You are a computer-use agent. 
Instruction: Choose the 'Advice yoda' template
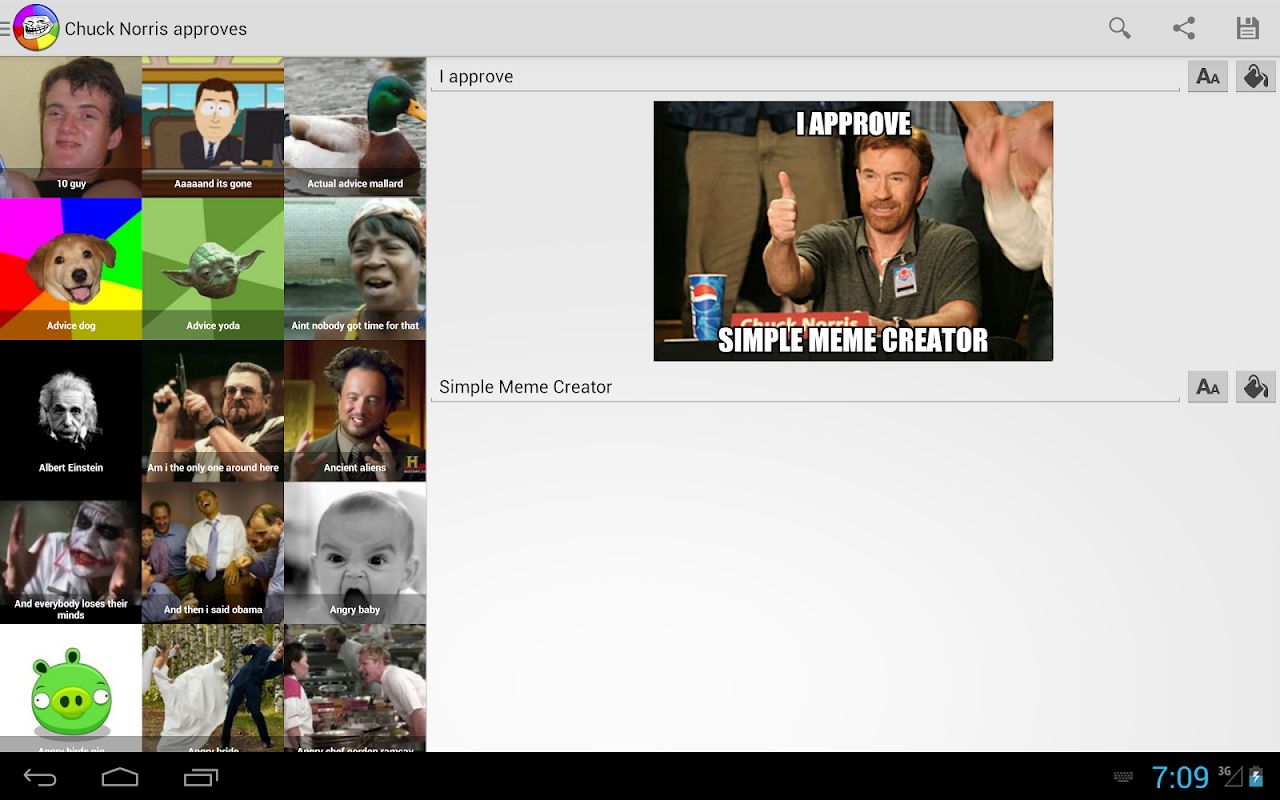[213, 269]
